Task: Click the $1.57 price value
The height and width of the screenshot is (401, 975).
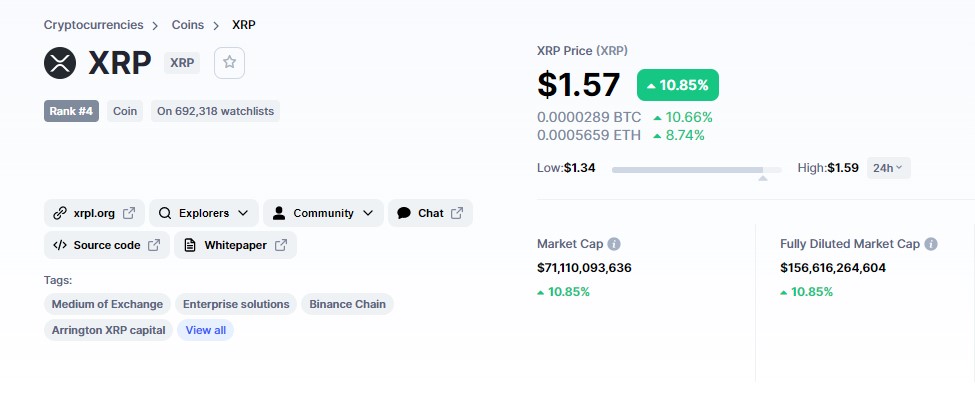Action: [x=579, y=85]
